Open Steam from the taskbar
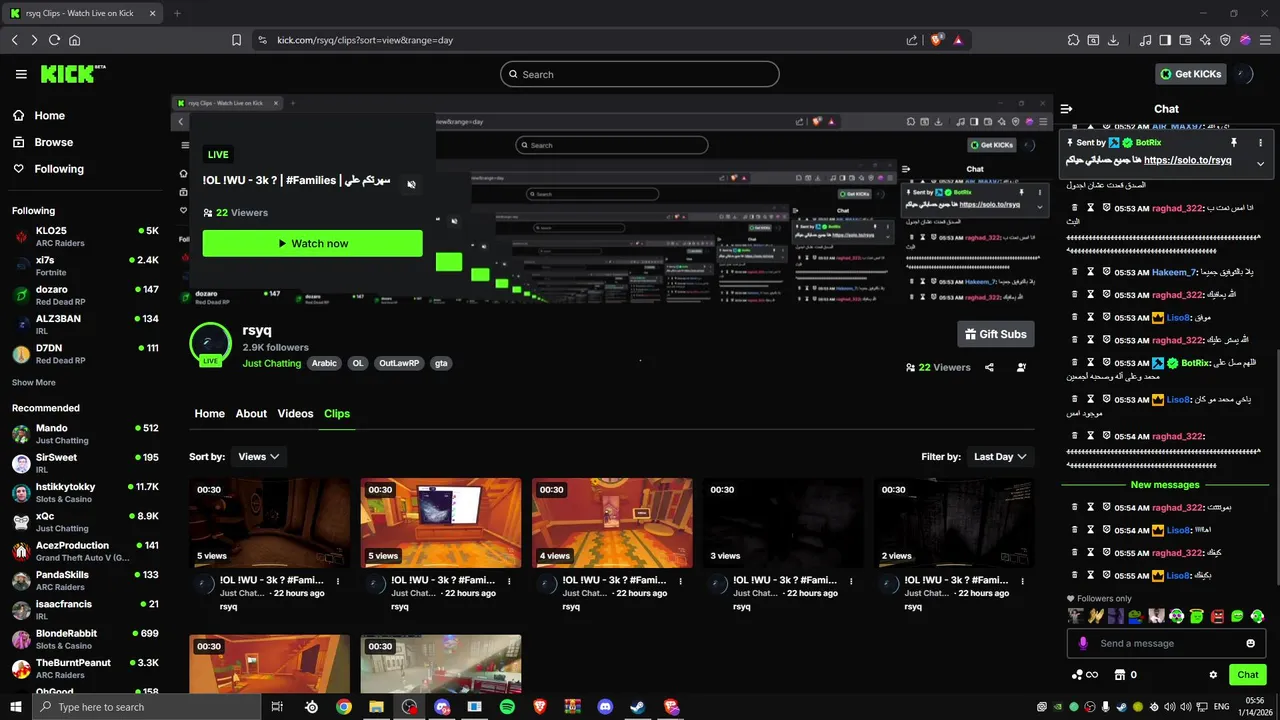The width and height of the screenshot is (1280, 720). [637, 707]
